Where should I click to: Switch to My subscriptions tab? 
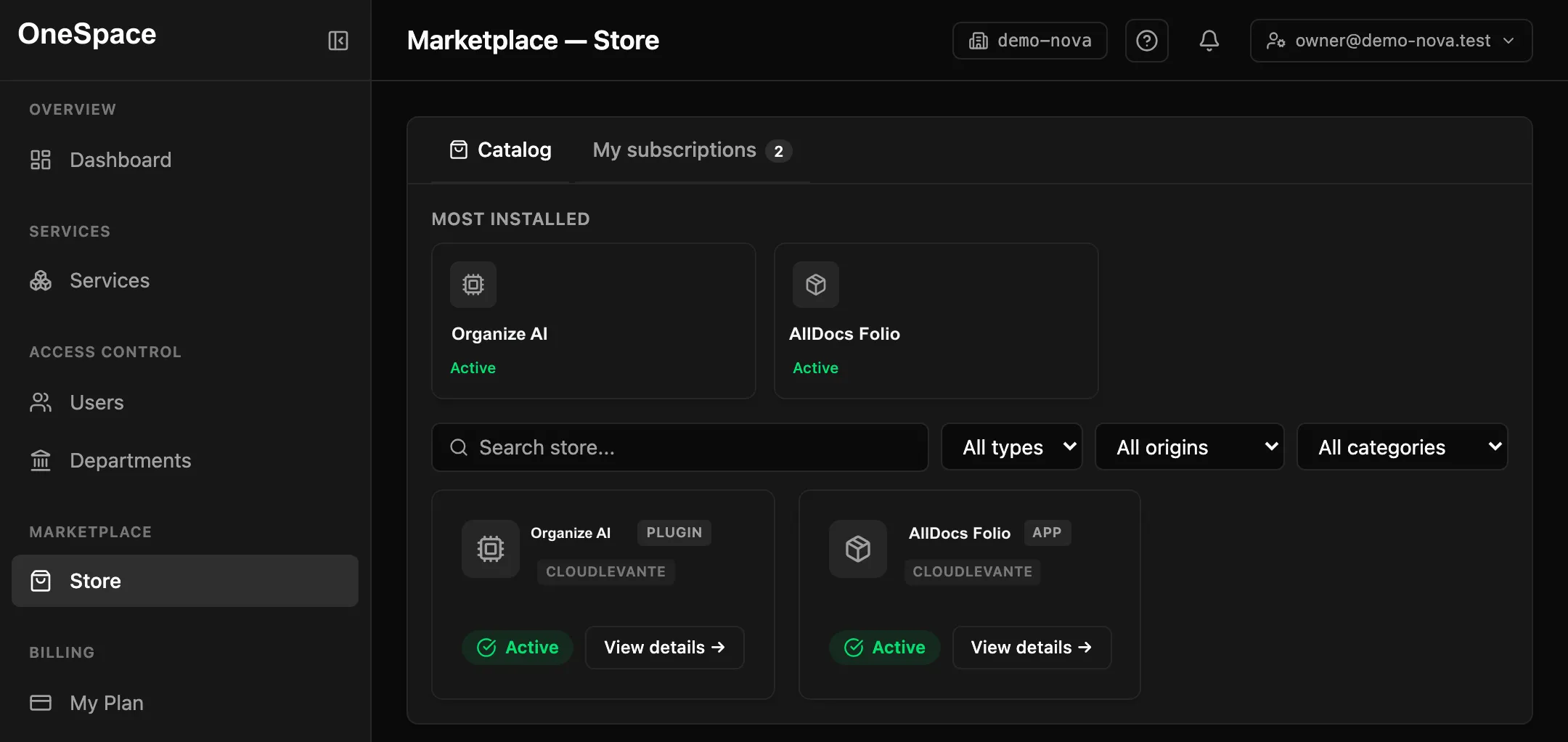tap(692, 150)
